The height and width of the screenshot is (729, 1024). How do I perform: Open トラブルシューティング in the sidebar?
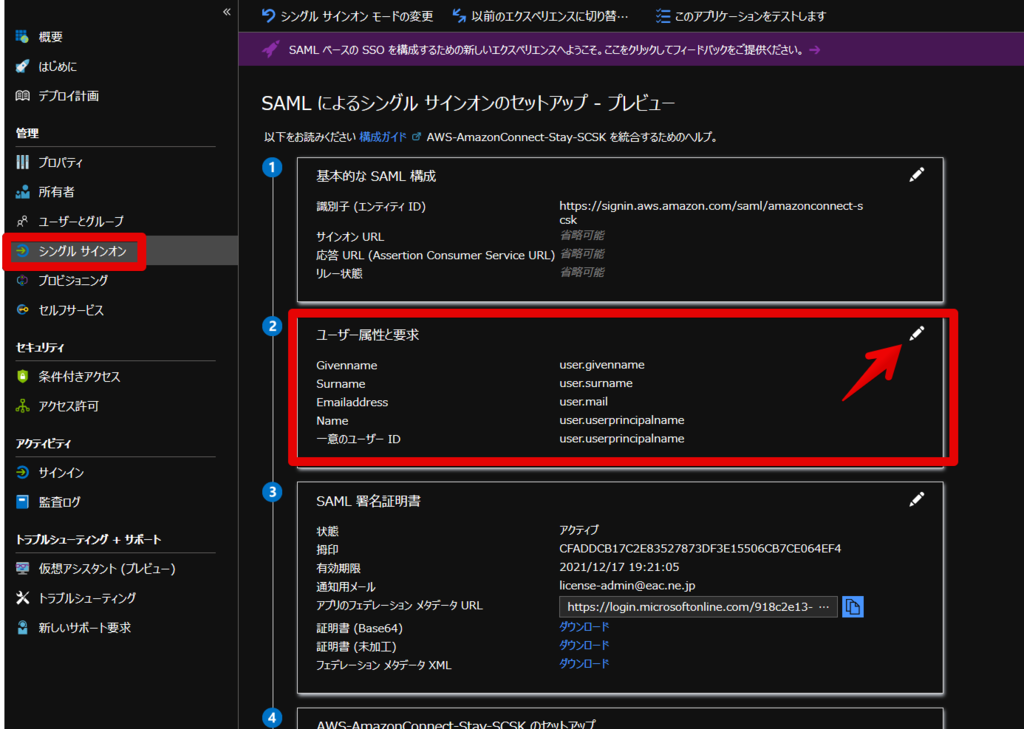(87, 598)
